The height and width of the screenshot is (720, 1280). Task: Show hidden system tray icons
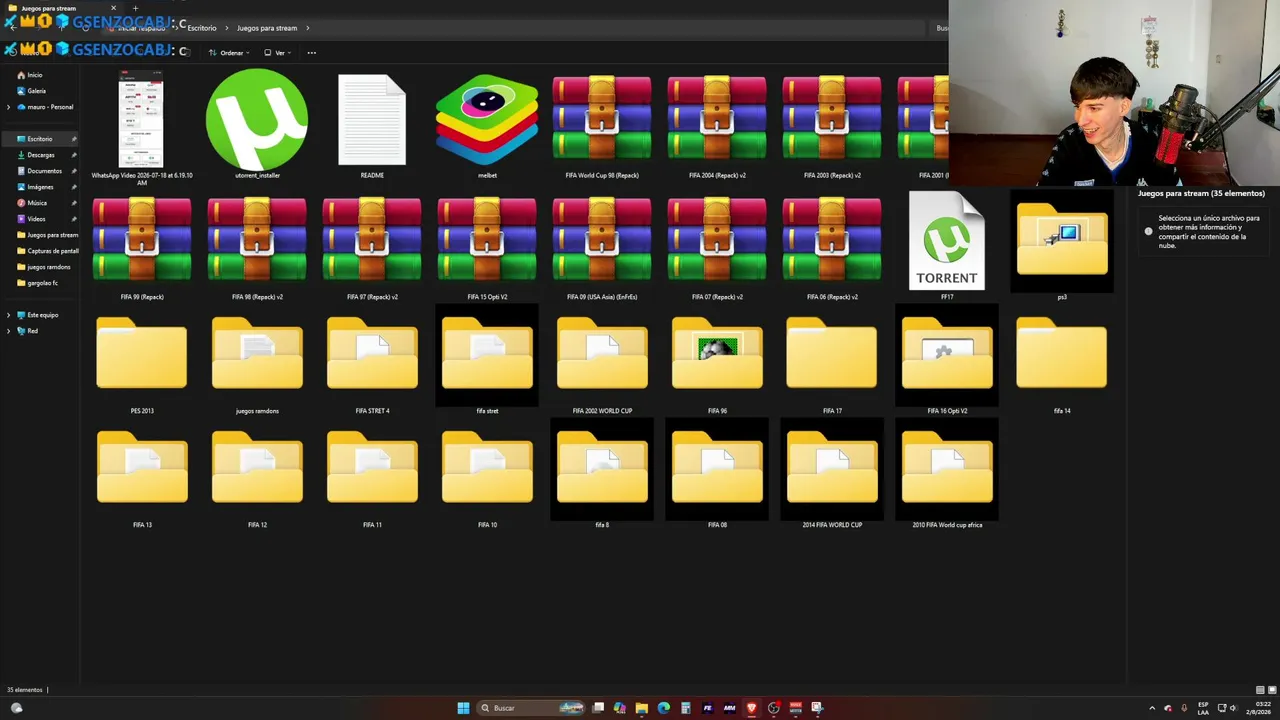(x=1152, y=708)
